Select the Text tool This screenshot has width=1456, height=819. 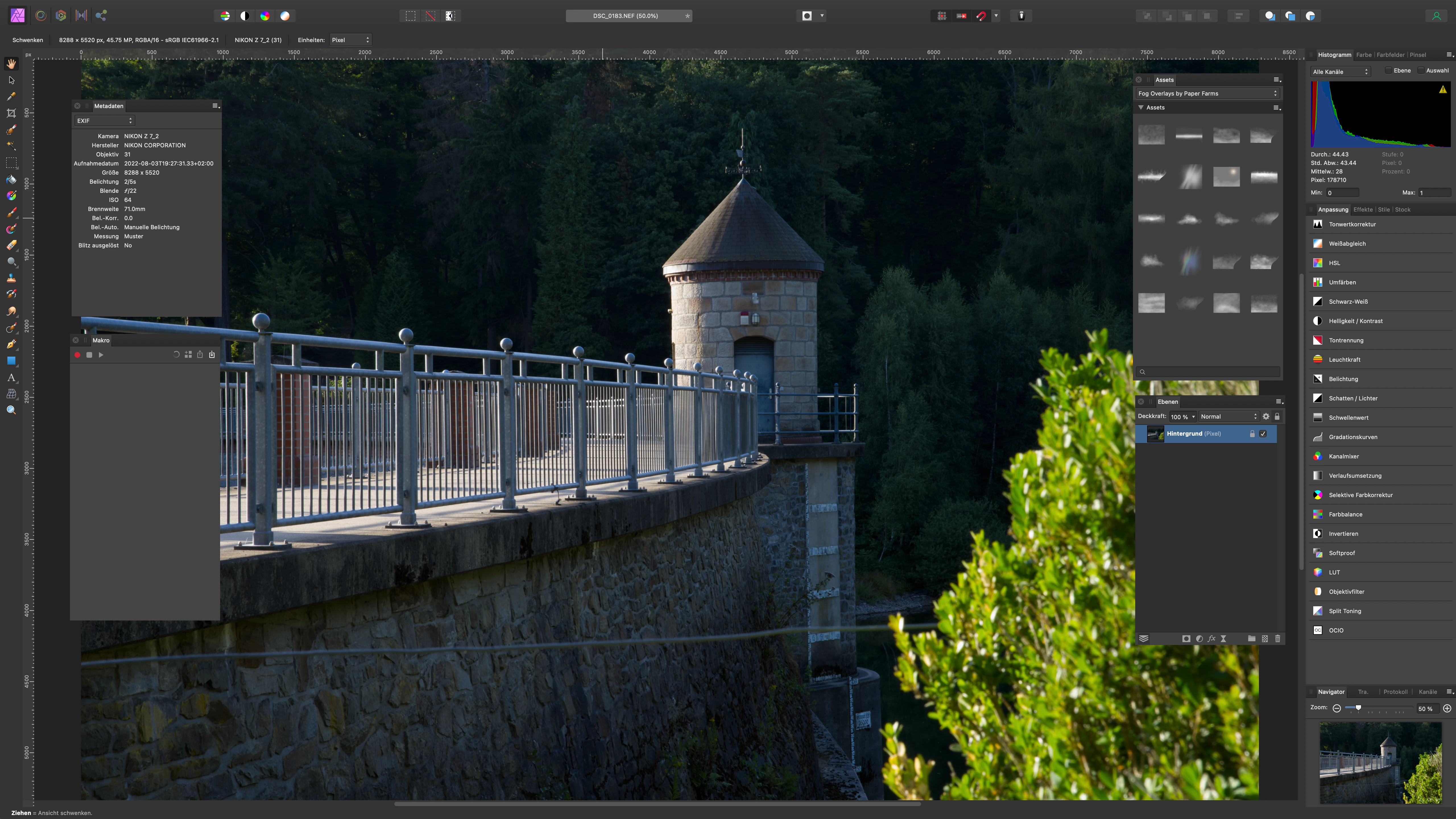tap(11, 378)
